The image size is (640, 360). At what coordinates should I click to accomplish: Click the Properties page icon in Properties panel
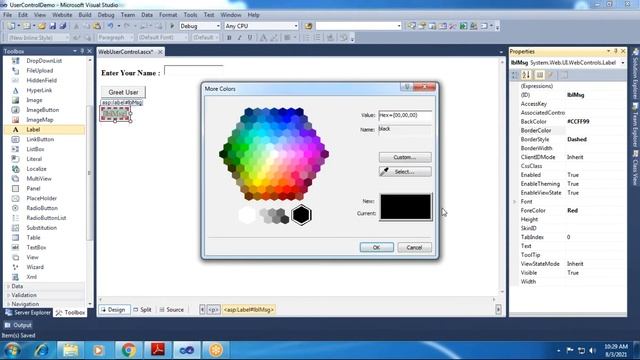540,75
